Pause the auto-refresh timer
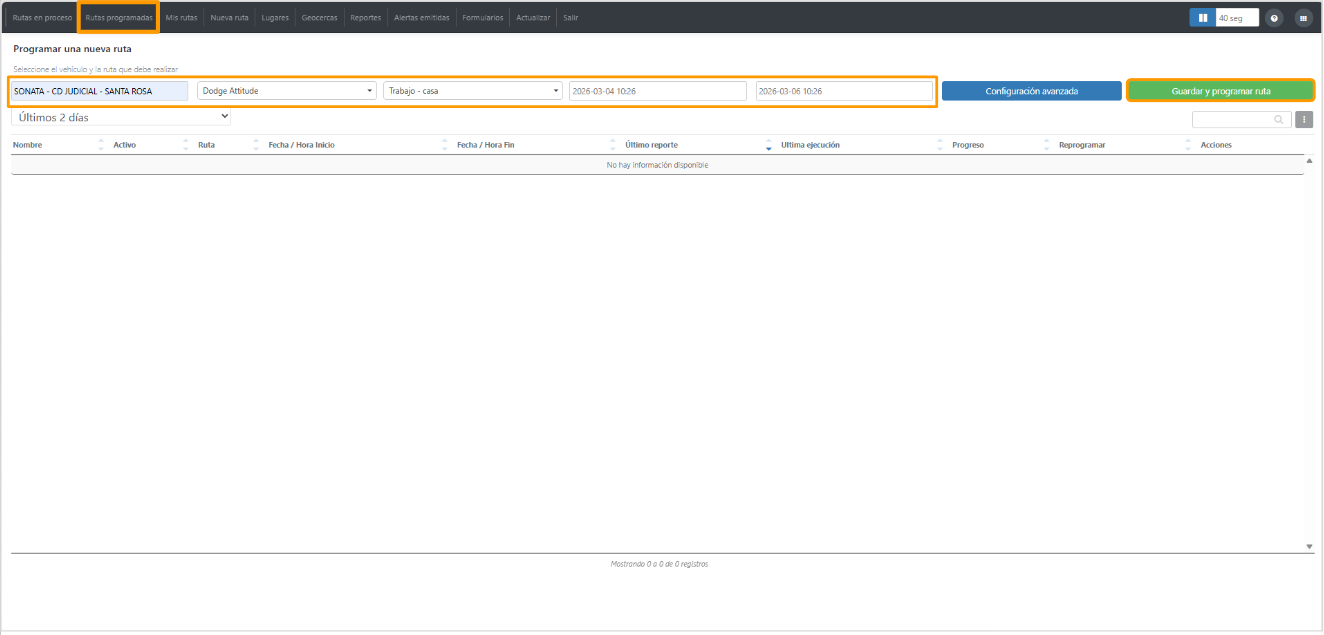 coord(1203,18)
